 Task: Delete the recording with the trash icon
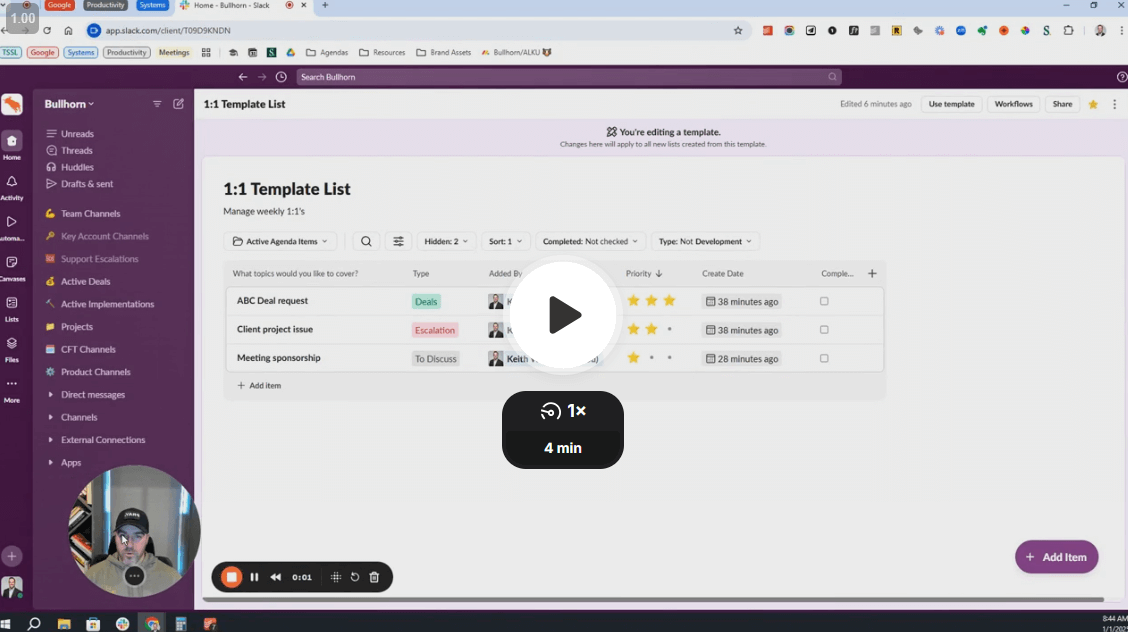click(374, 577)
